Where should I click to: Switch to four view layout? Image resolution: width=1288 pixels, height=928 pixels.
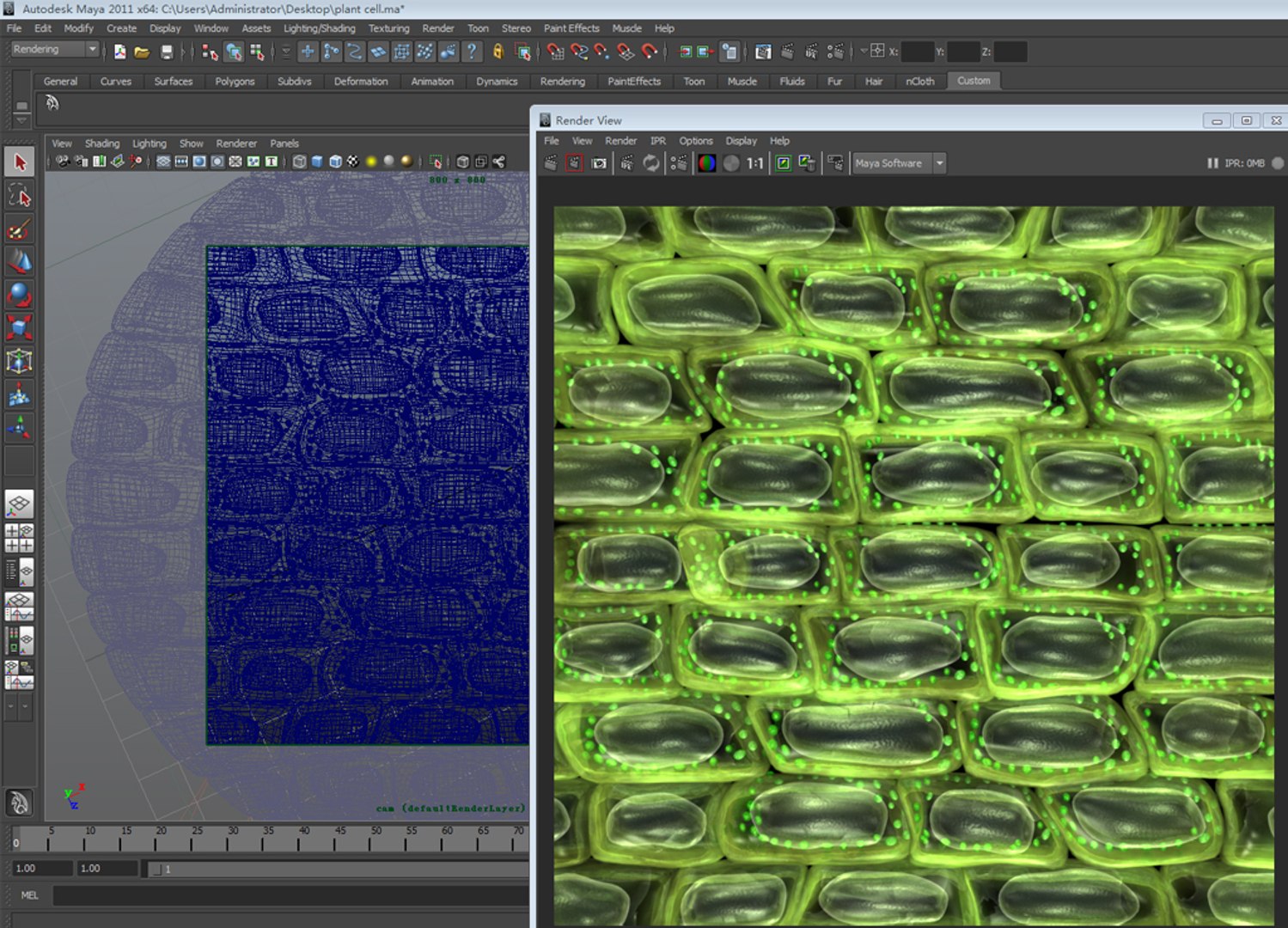point(19,538)
